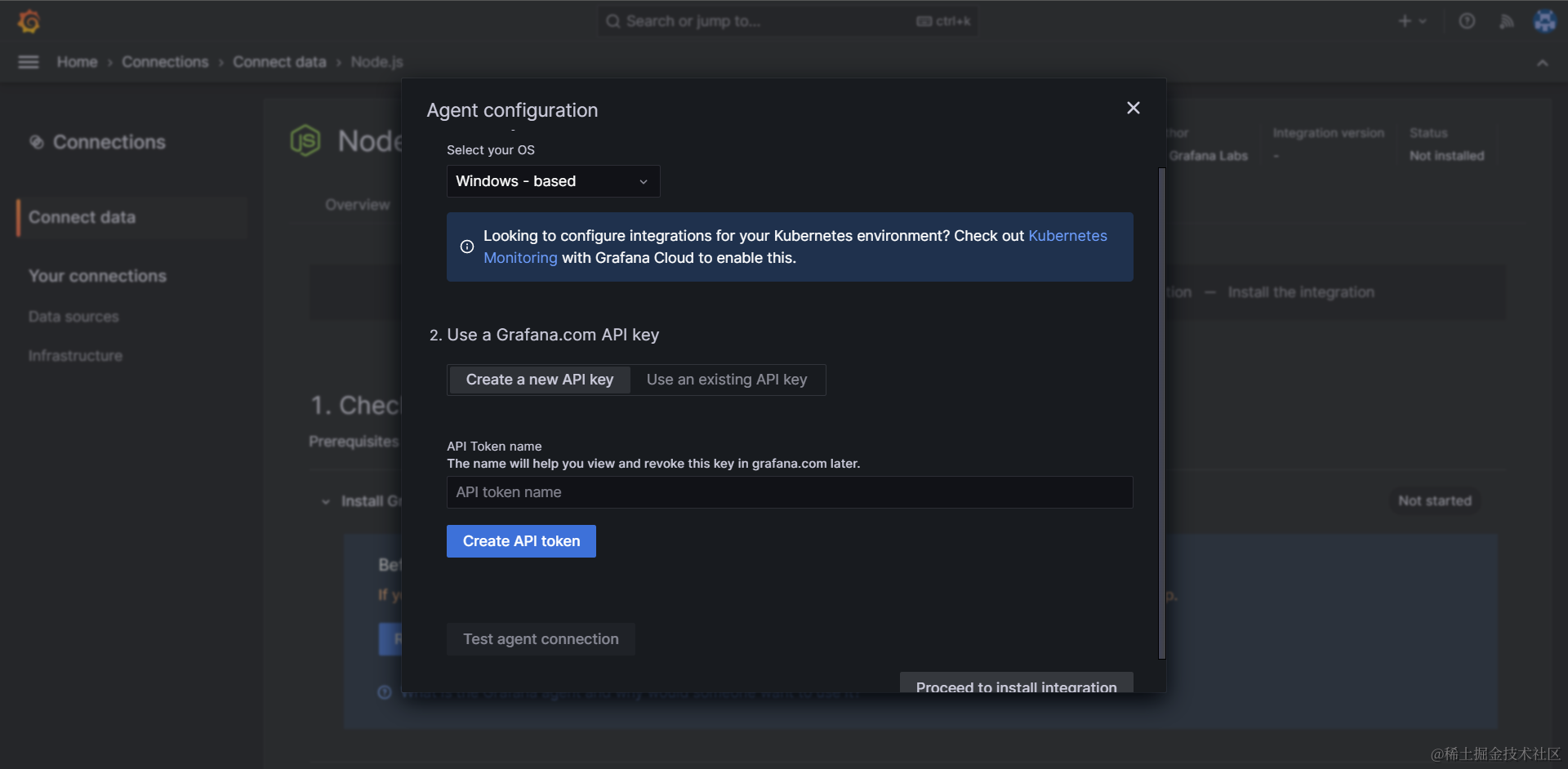Image resolution: width=1568 pixels, height=769 pixels.
Task: Click the Node.js logo icon
Action: tap(305, 141)
